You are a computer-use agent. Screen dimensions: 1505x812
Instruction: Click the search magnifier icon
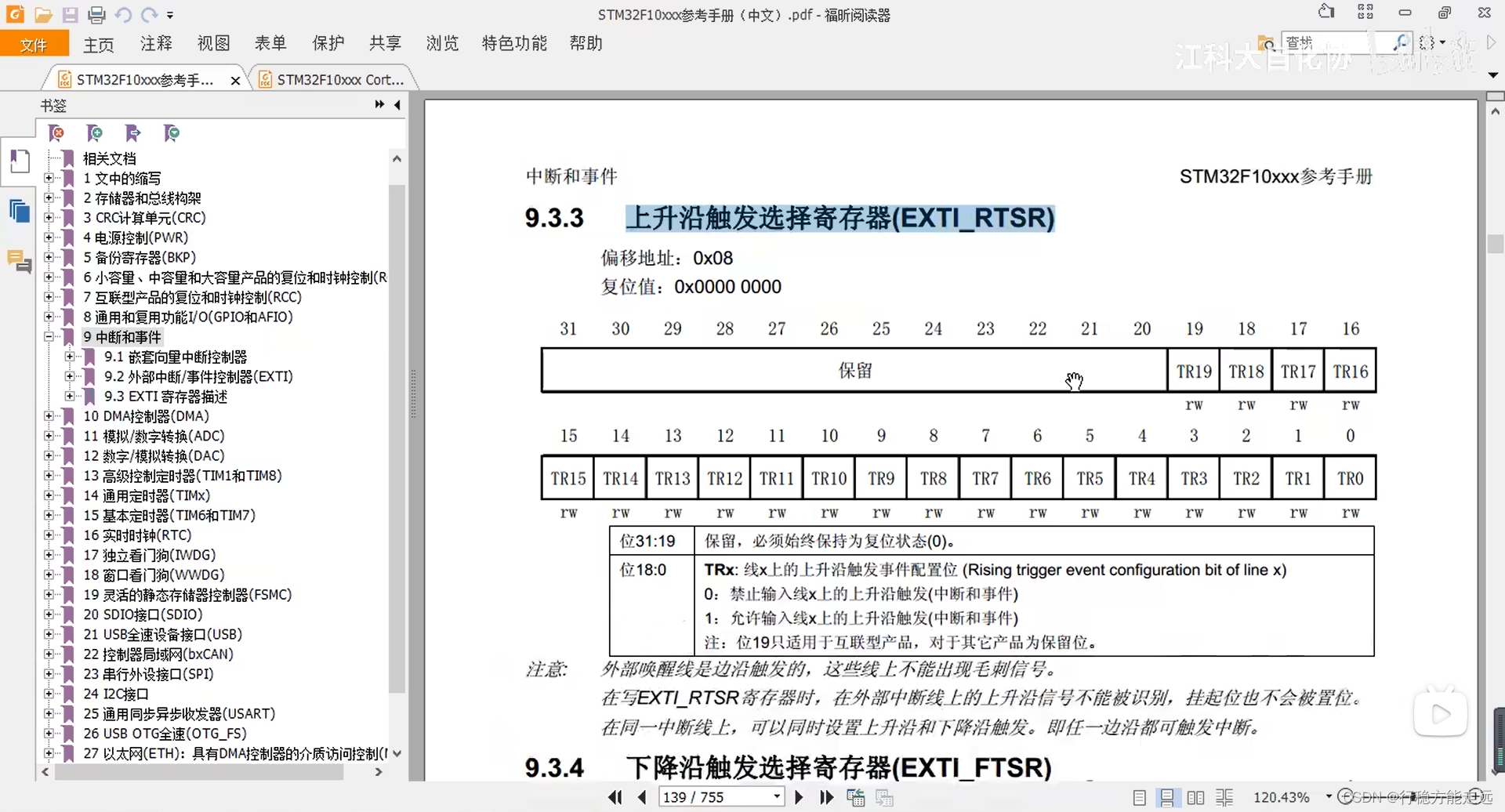(1401, 42)
